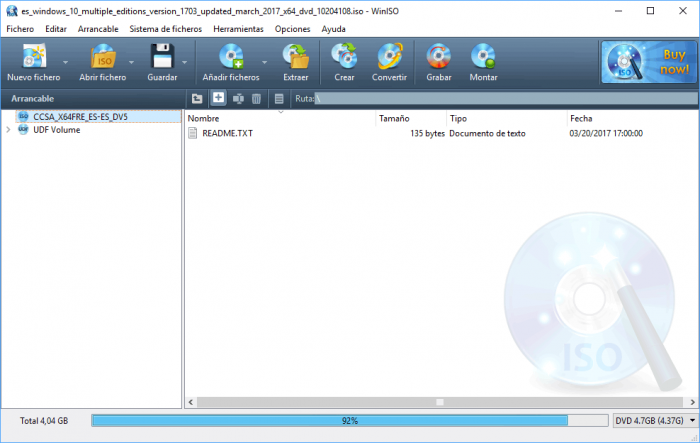The width and height of the screenshot is (700, 443).
Task: Sort by the Tamaño column header
Action: pyautogui.click(x=411, y=118)
